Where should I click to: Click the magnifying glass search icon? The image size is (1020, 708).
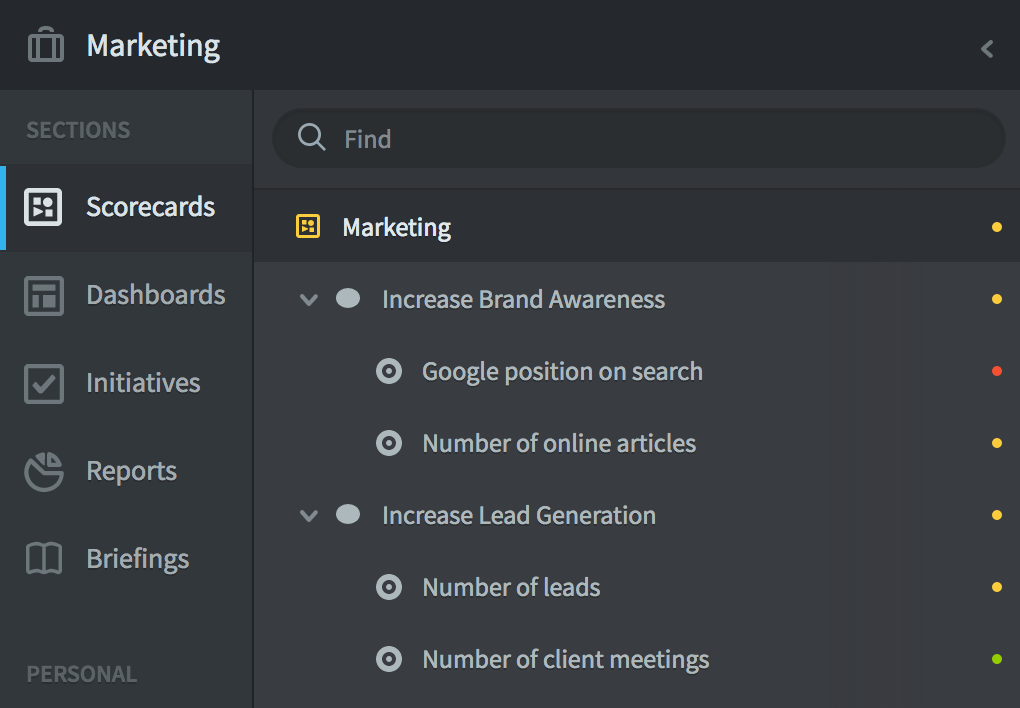(312, 138)
